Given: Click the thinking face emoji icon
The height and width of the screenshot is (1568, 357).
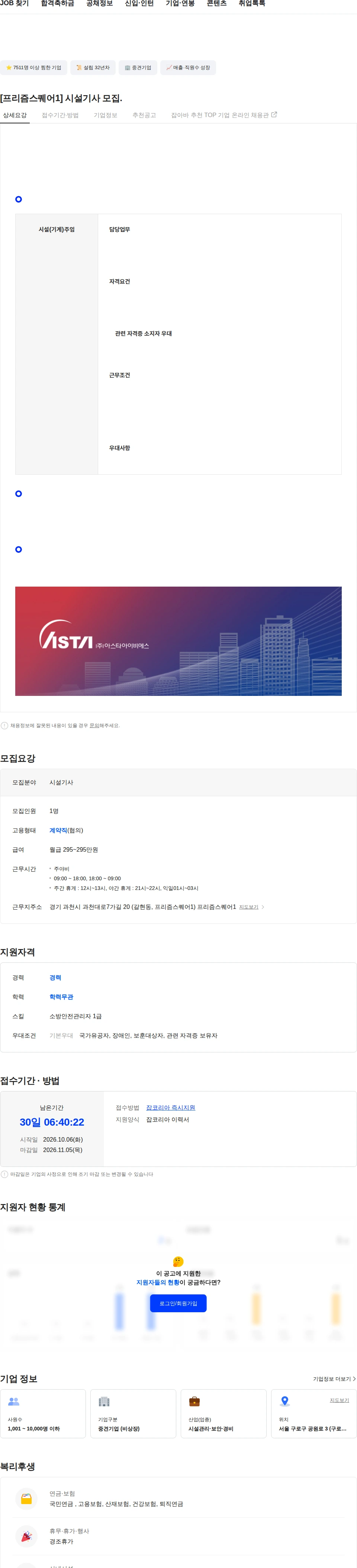Looking at the screenshot, I should [178, 1262].
